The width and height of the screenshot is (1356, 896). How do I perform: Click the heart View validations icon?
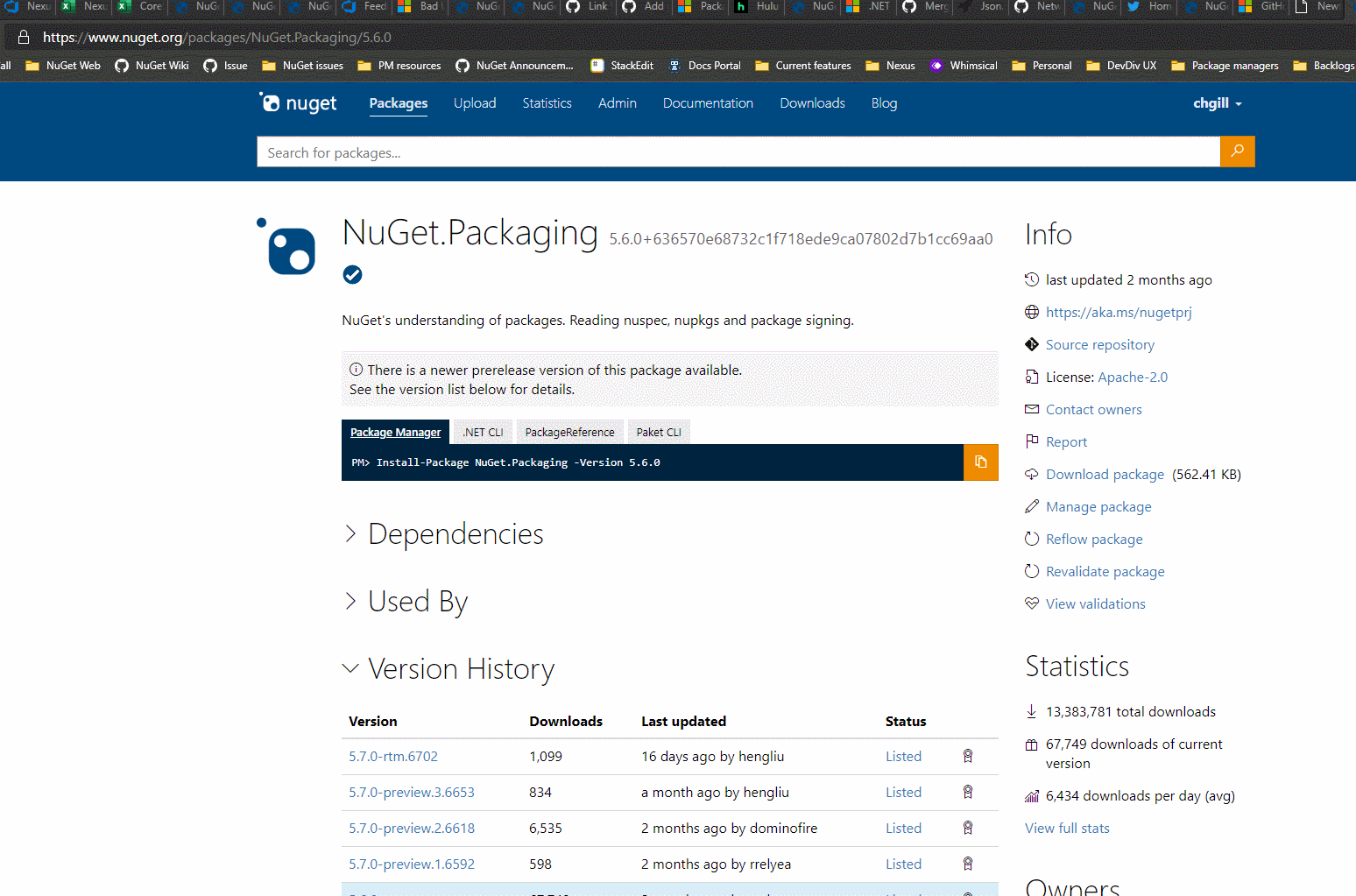click(1032, 603)
